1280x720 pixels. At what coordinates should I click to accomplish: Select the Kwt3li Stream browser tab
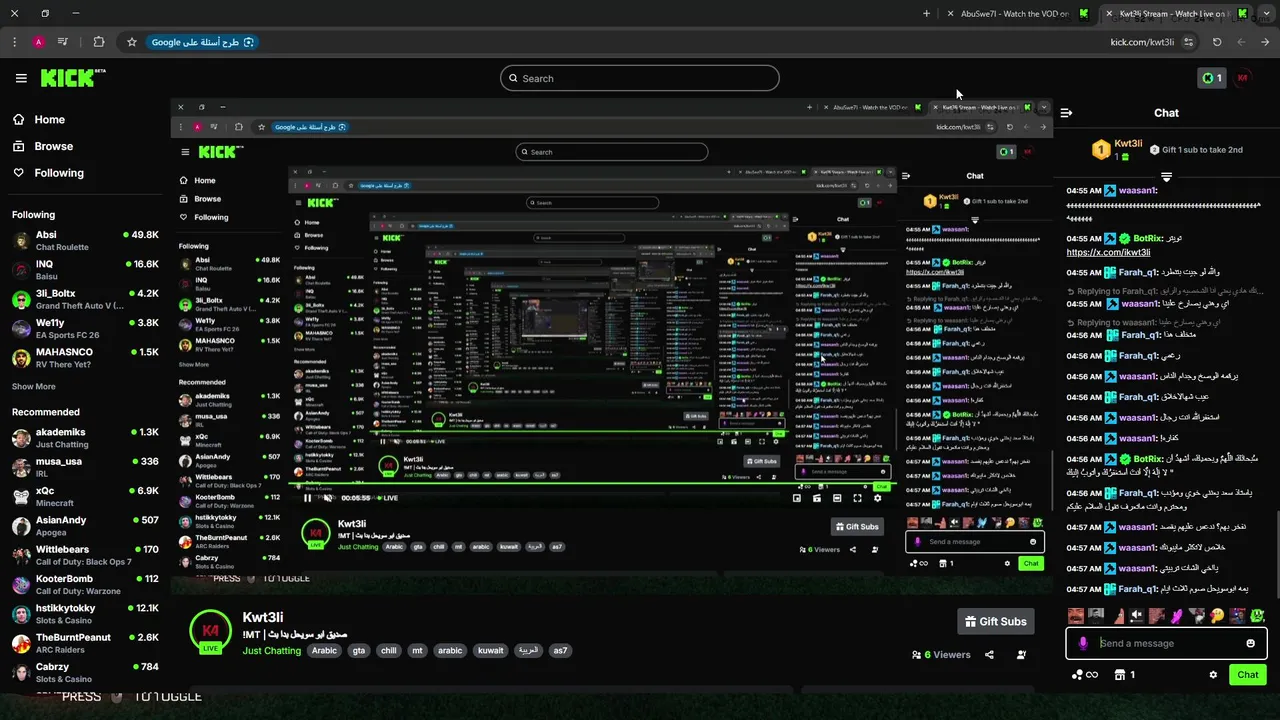click(1174, 14)
